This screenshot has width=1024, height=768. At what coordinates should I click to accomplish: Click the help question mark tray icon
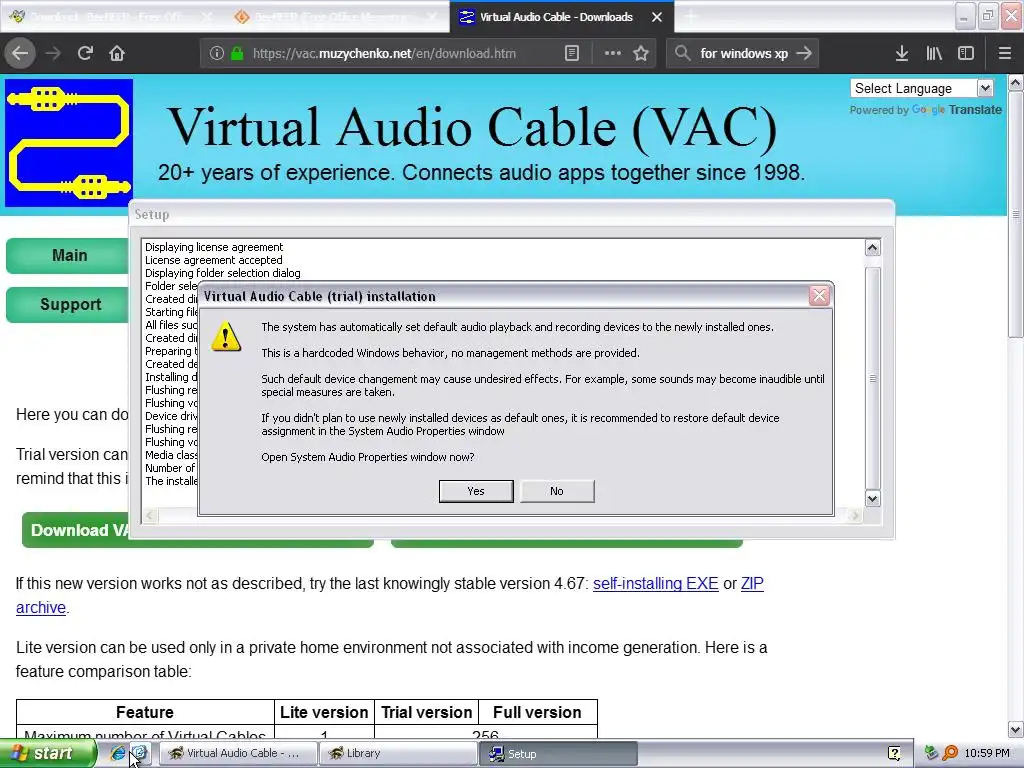(x=894, y=753)
